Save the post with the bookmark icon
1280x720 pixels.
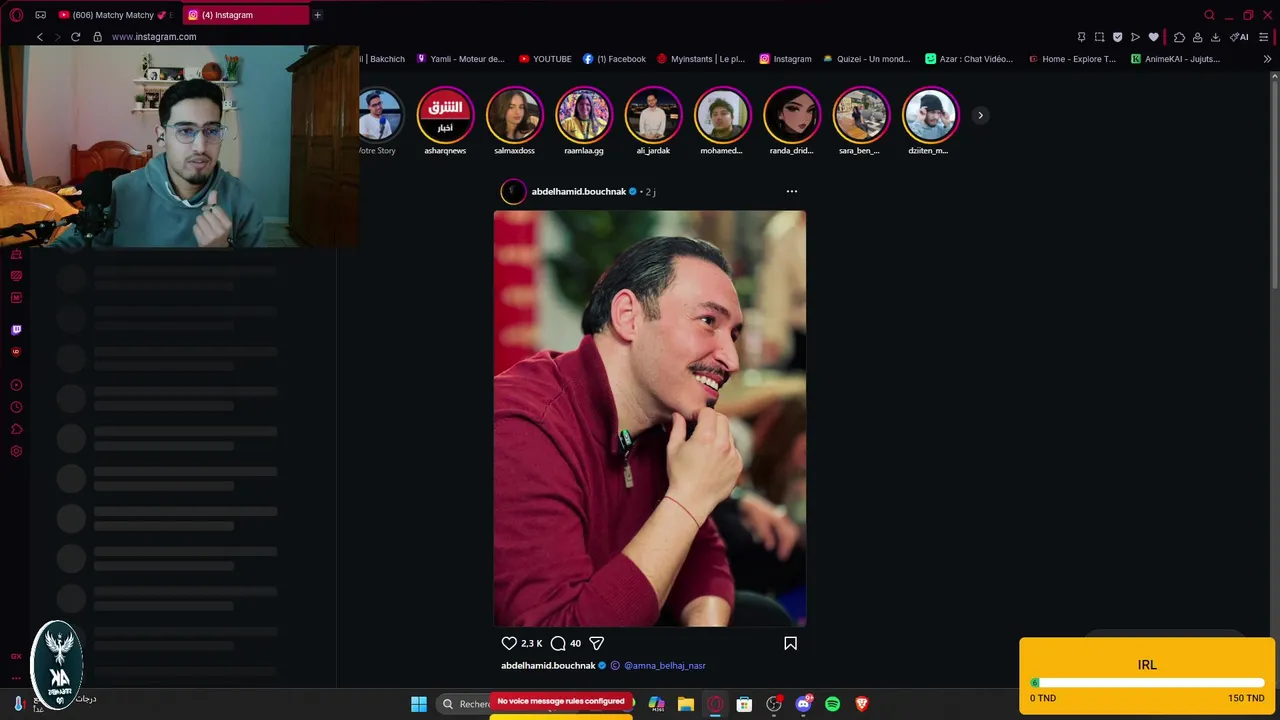point(790,644)
